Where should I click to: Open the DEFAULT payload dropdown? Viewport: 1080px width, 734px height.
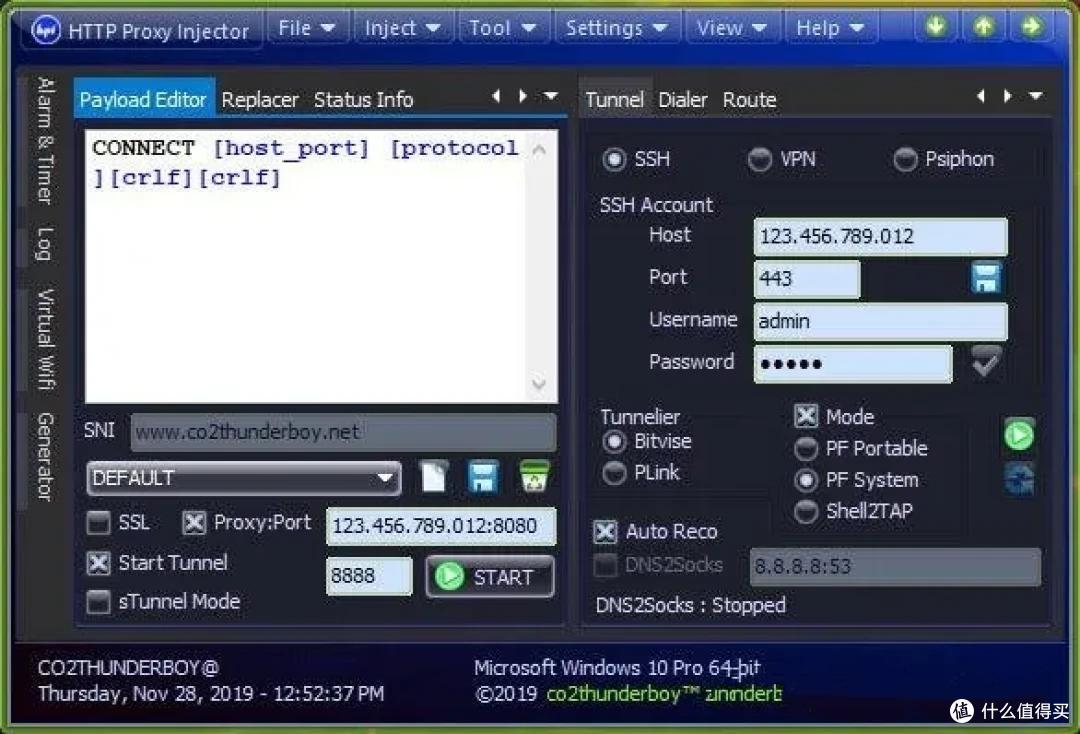tap(244, 478)
